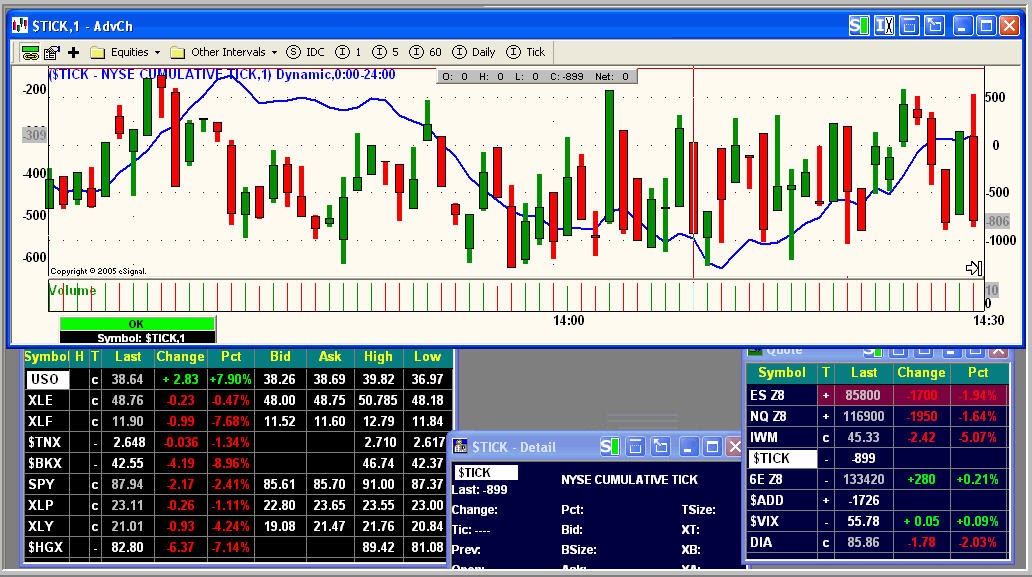This screenshot has width=1032, height=577.
Task: Click highlighted $TICK cell in Quote window
Action: (782, 459)
